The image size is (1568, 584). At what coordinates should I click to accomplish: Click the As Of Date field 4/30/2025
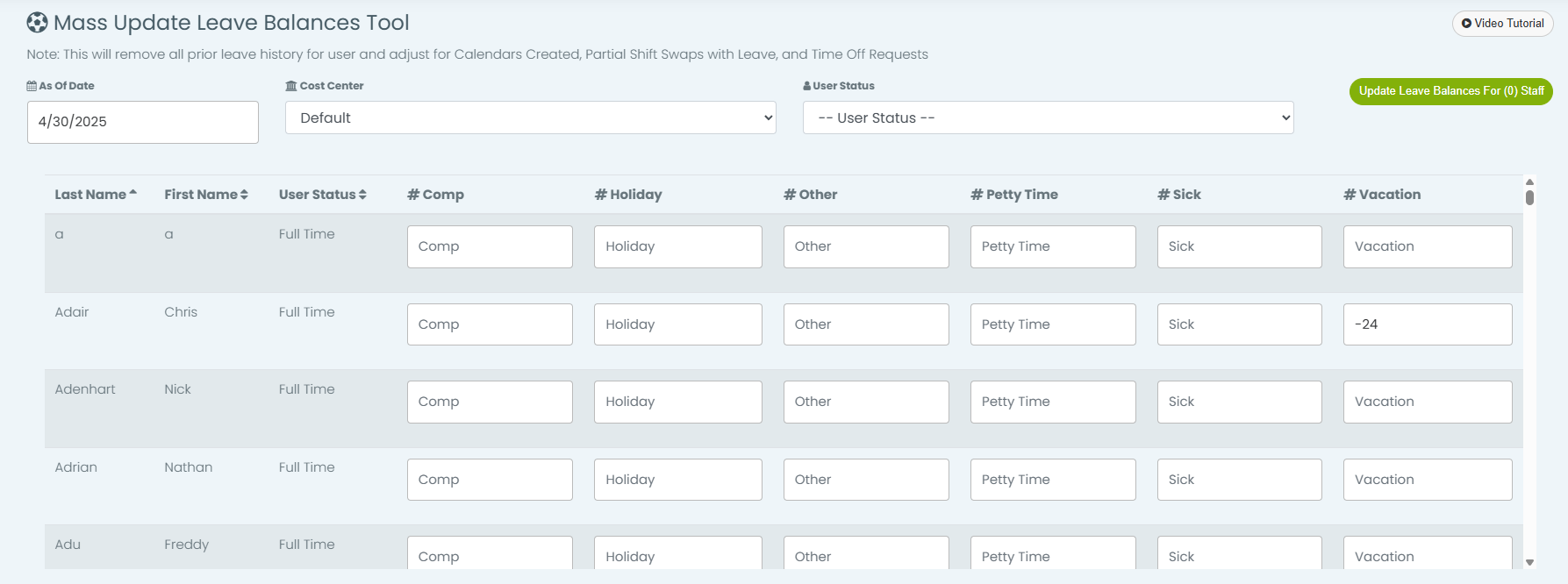(143, 122)
